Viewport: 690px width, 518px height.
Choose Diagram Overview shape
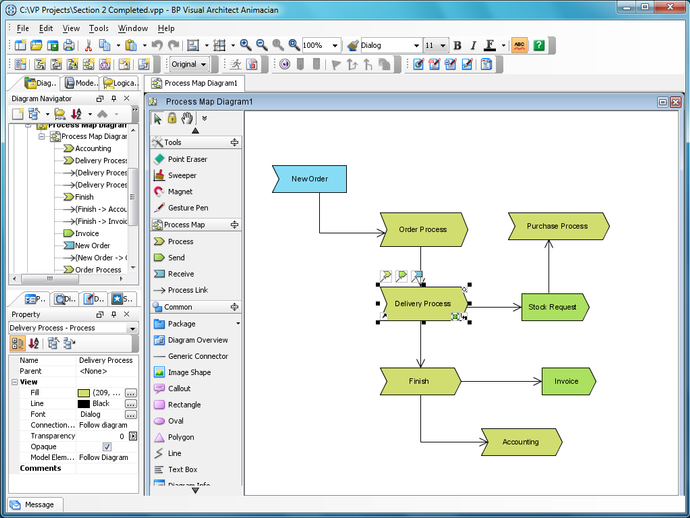click(x=196, y=340)
